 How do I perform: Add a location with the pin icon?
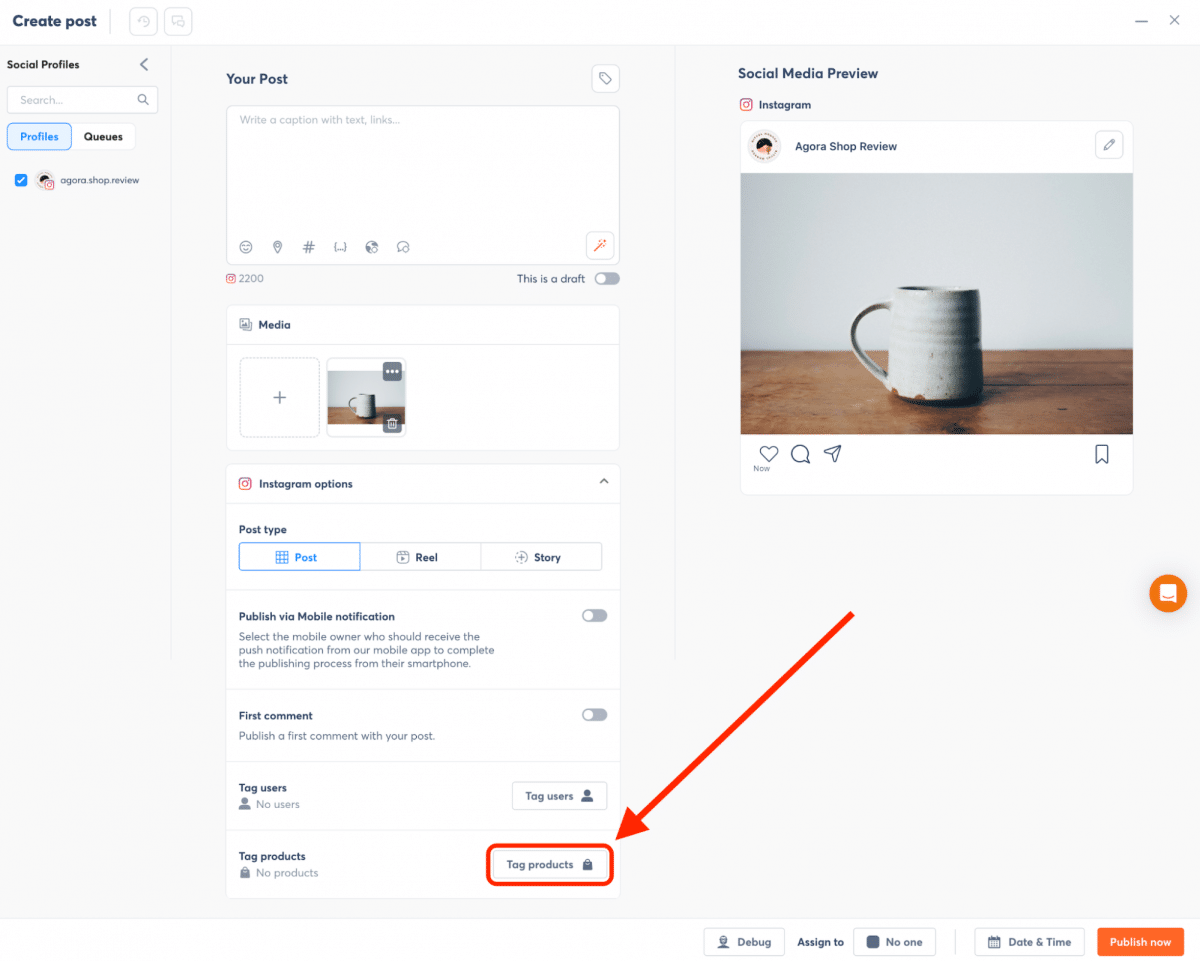pyautogui.click(x=277, y=246)
